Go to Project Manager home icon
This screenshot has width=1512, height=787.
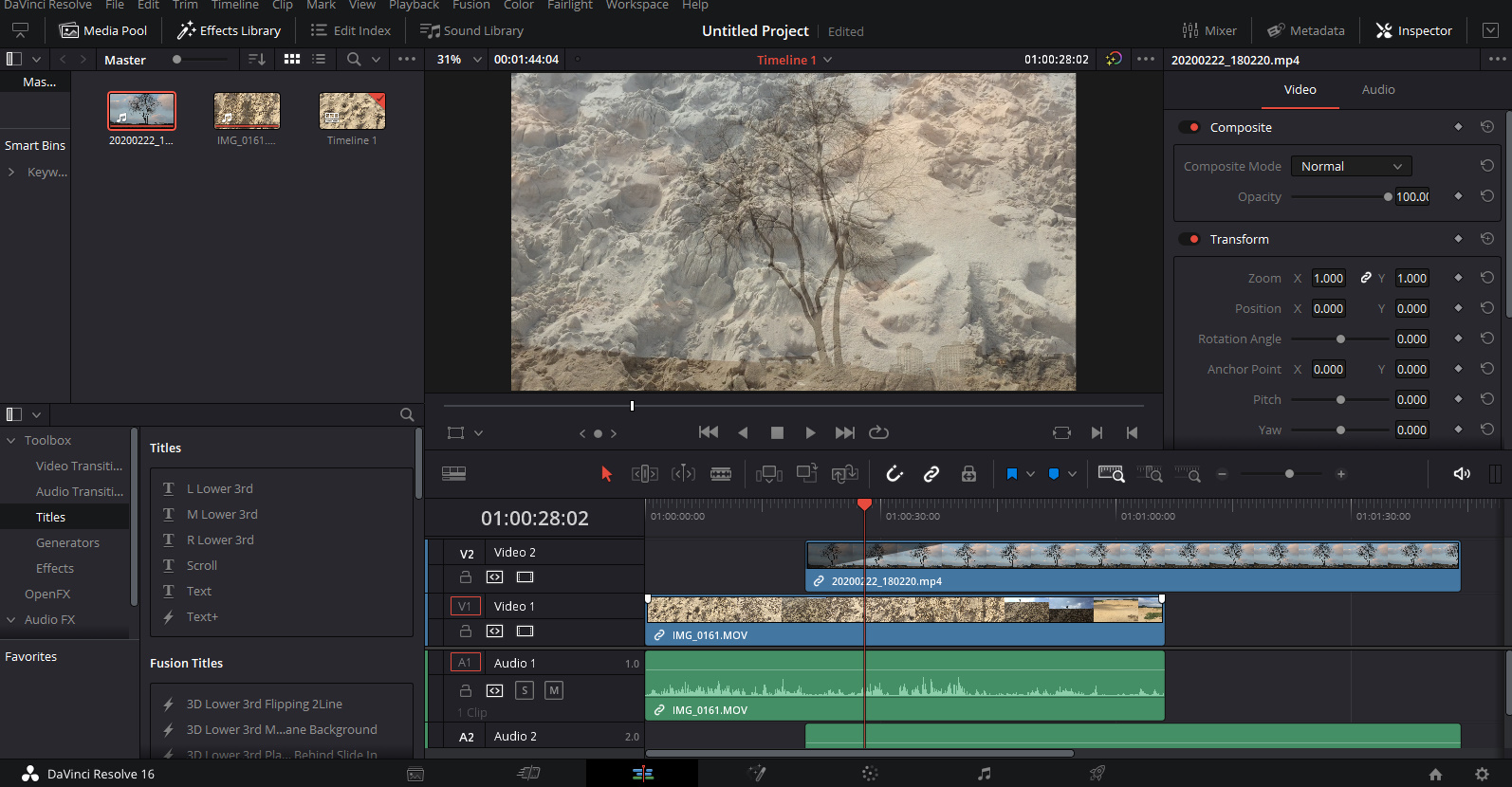tap(1436, 774)
